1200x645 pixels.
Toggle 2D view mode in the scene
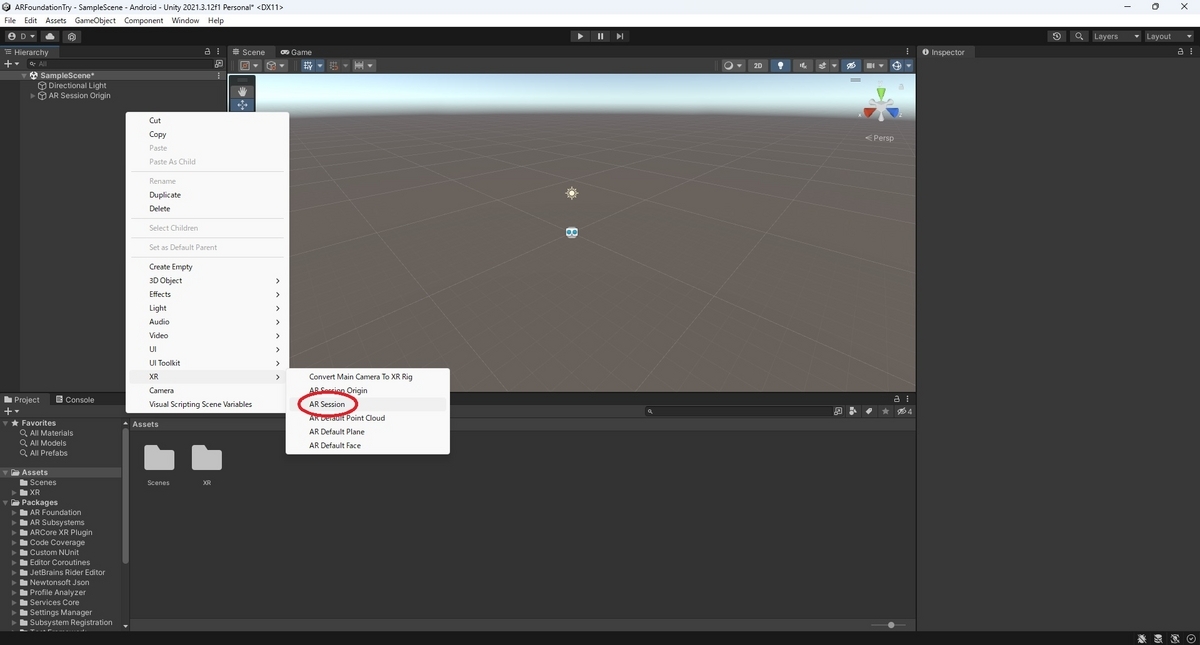coord(758,66)
